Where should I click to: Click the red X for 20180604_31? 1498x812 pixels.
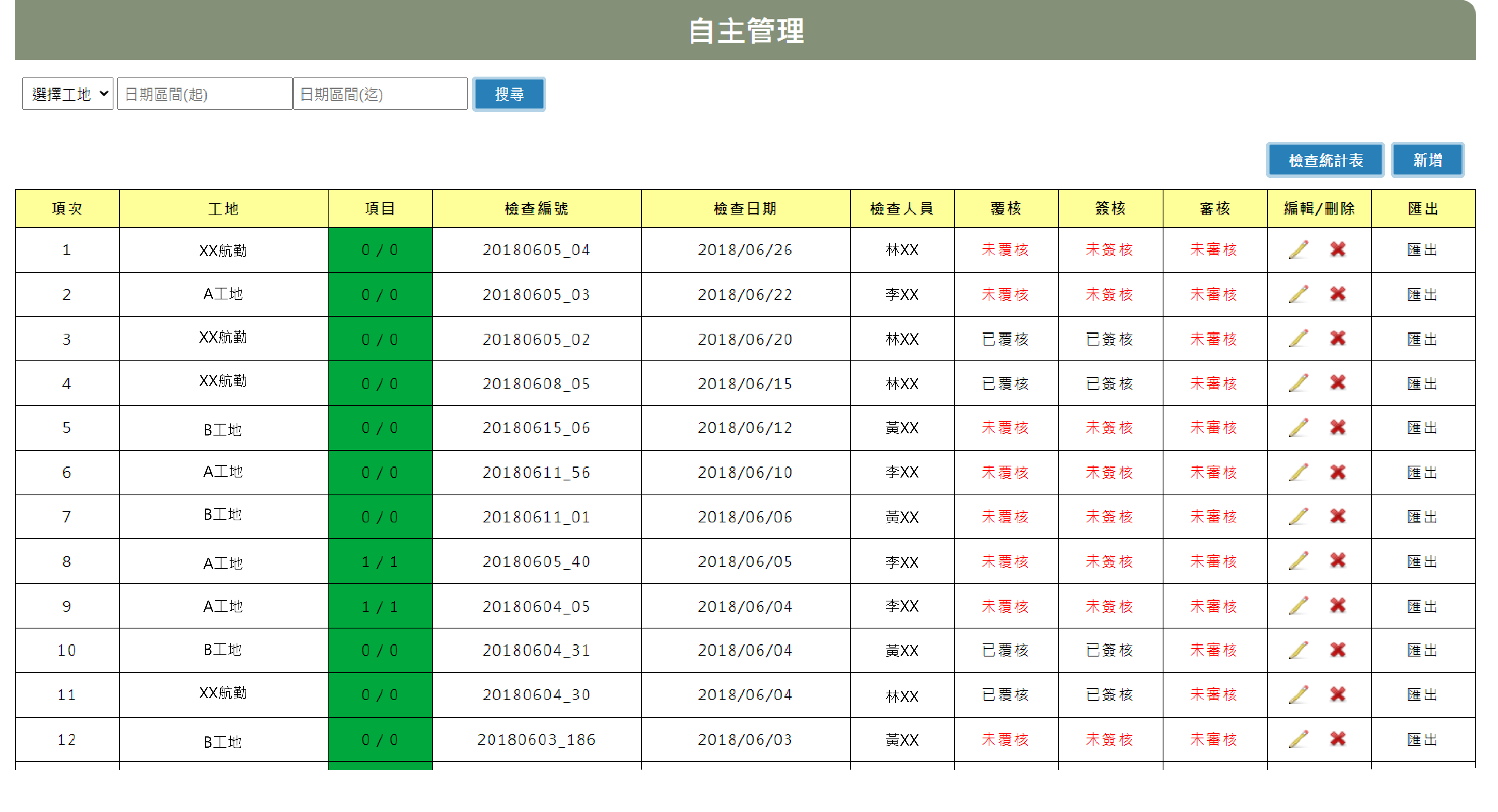click(1338, 650)
